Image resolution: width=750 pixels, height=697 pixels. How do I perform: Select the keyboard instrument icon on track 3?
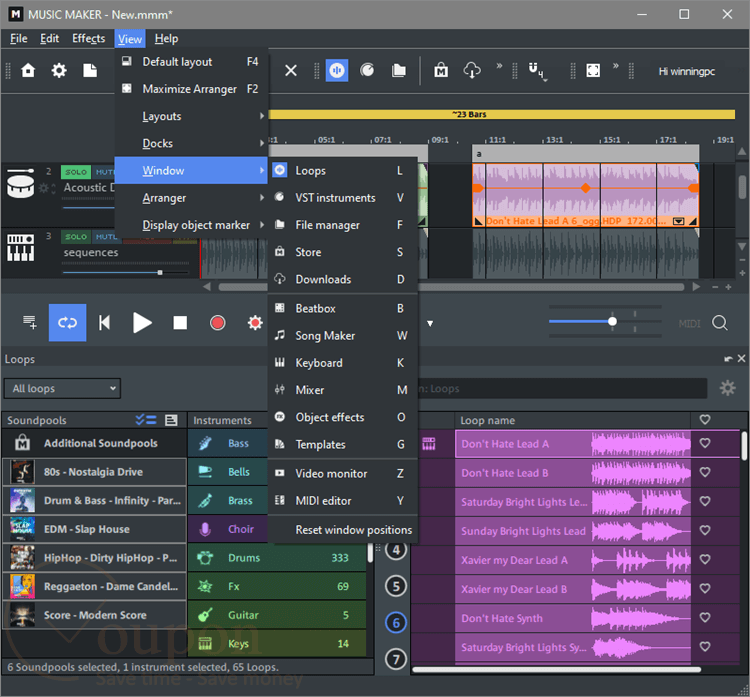[21, 247]
